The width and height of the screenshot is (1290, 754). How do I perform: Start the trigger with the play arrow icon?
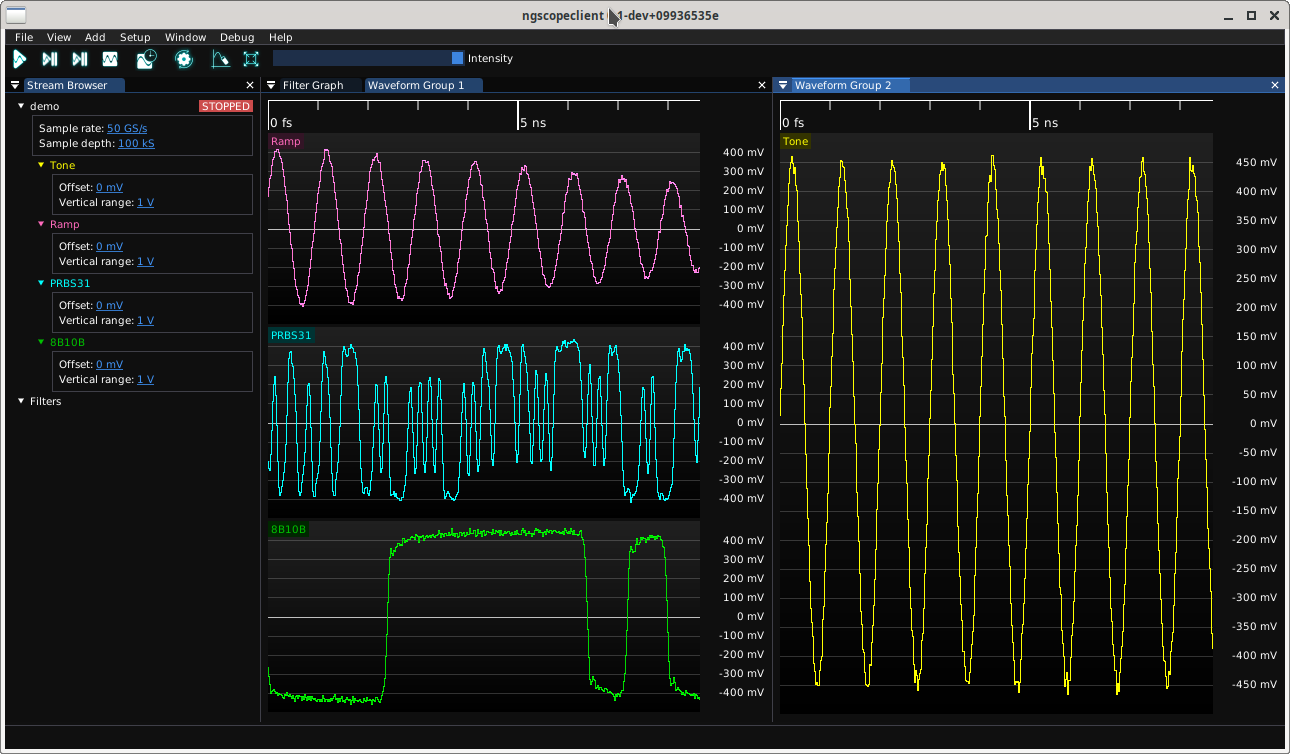click(x=19, y=59)
